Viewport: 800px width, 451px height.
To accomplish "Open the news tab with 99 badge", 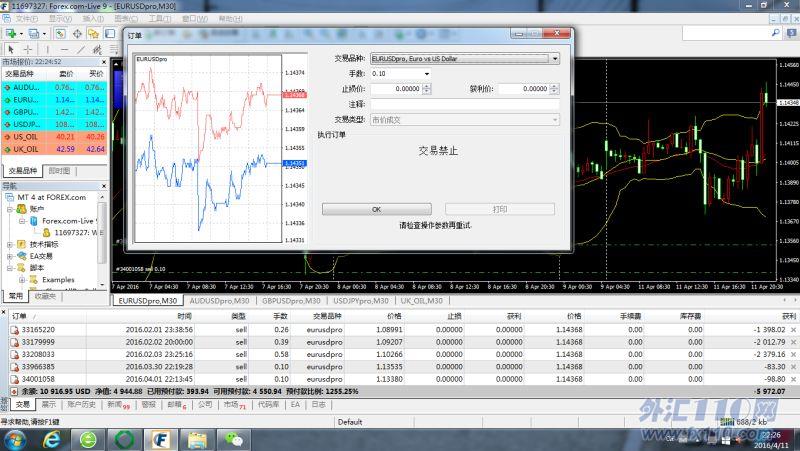I will pos(118,405).
